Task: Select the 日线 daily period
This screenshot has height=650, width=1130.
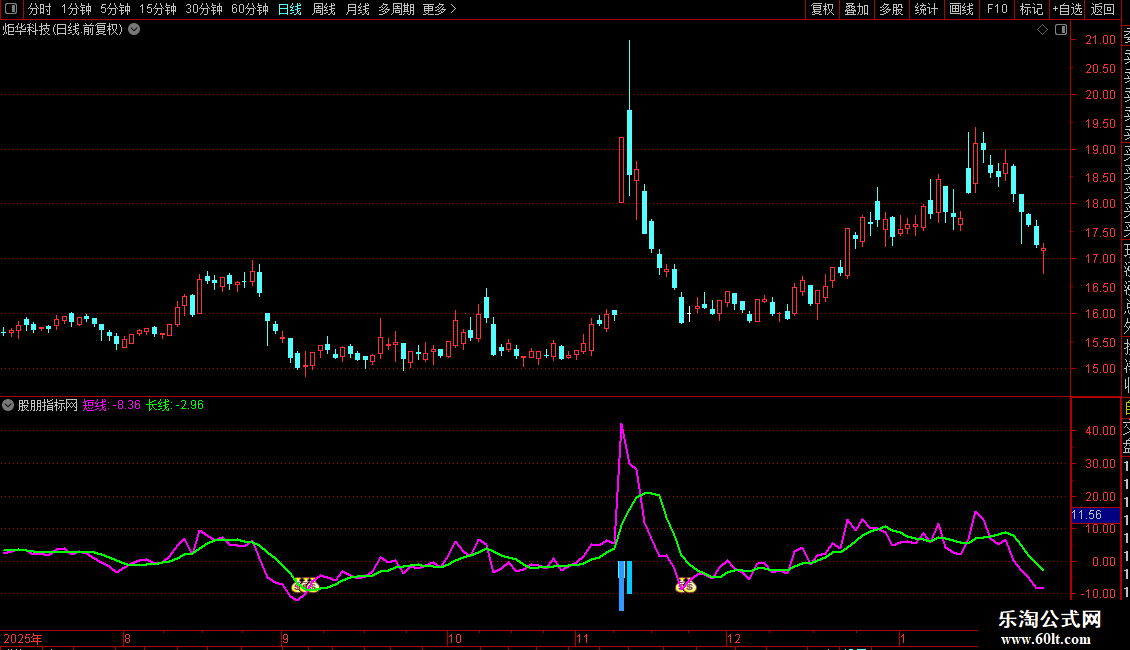Action: 290,9
